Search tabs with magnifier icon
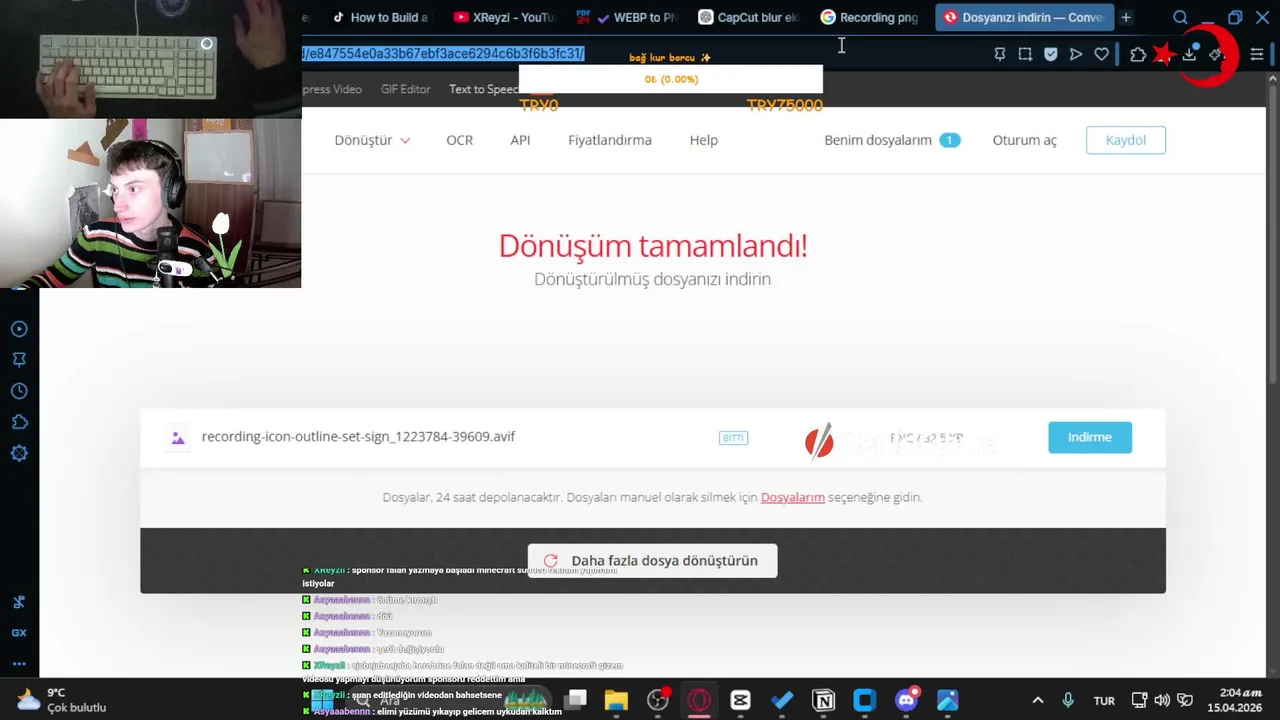Screen dimensions: 1280x720 tap(1180, 17)
